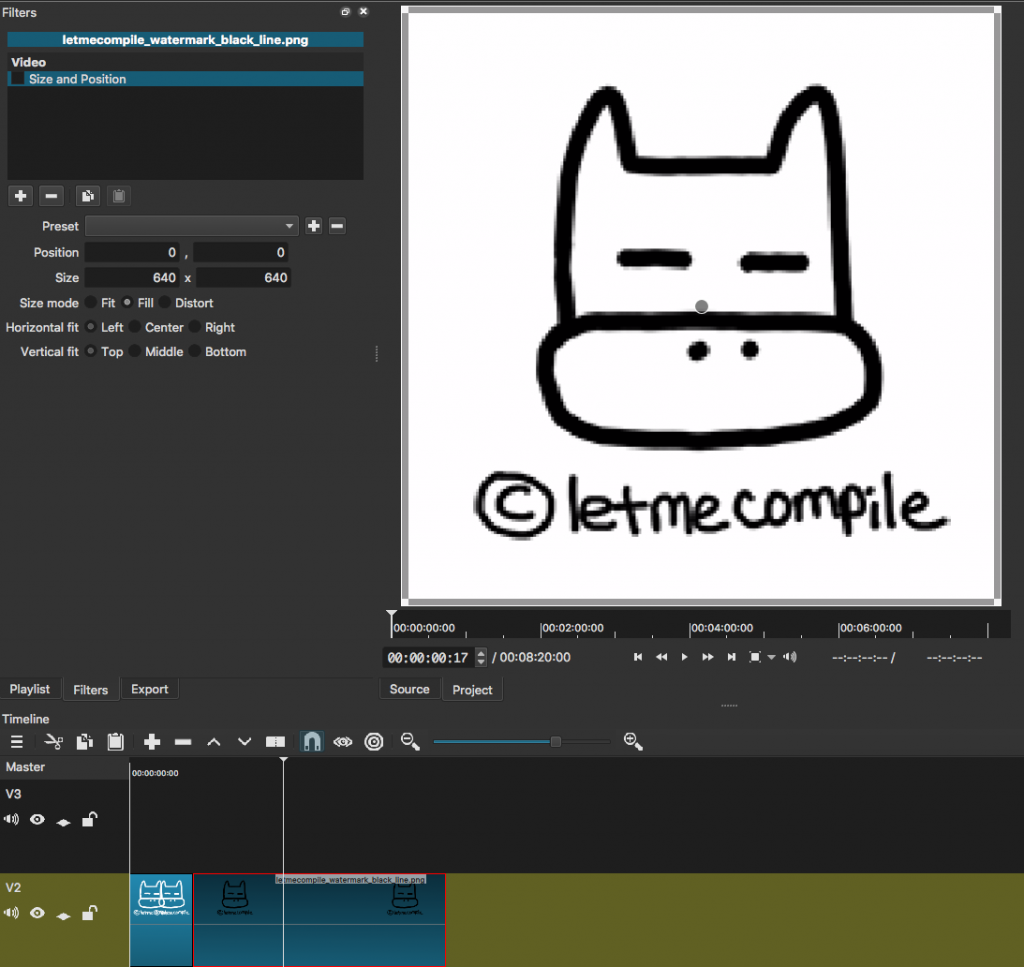Screen dimensions: 1024x967
Task: Delete the preset with the minus button
Action: (337, 226)
